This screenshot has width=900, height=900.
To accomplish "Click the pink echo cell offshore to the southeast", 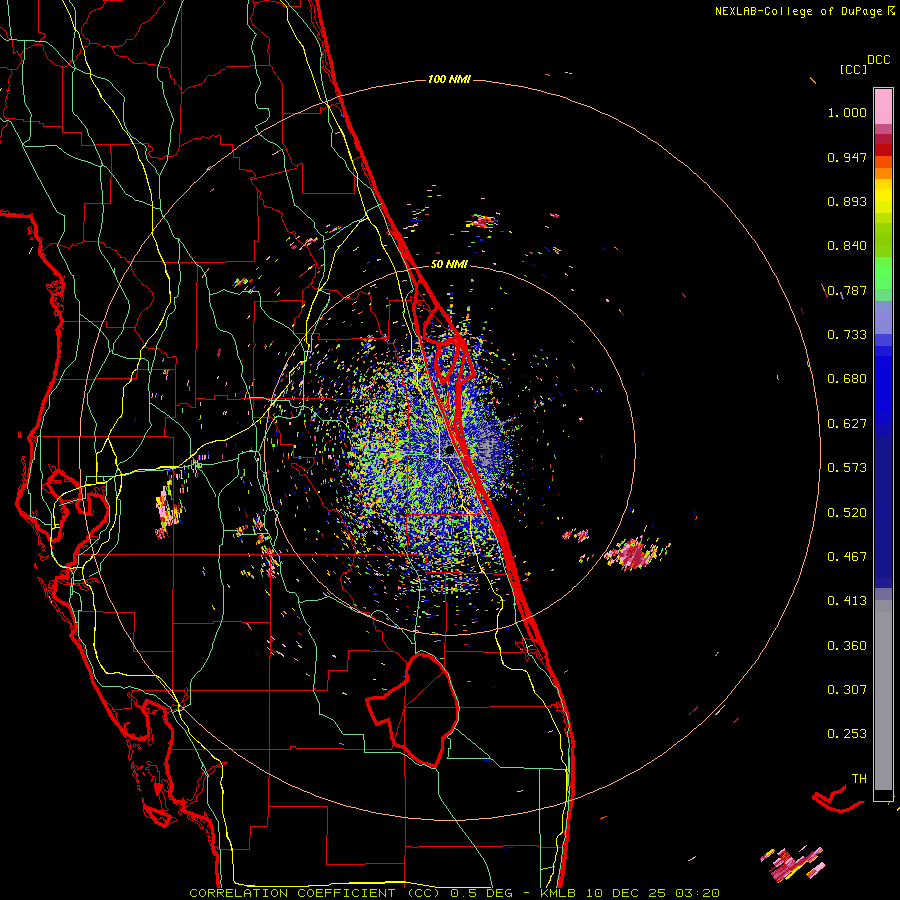I will (636, 553).
